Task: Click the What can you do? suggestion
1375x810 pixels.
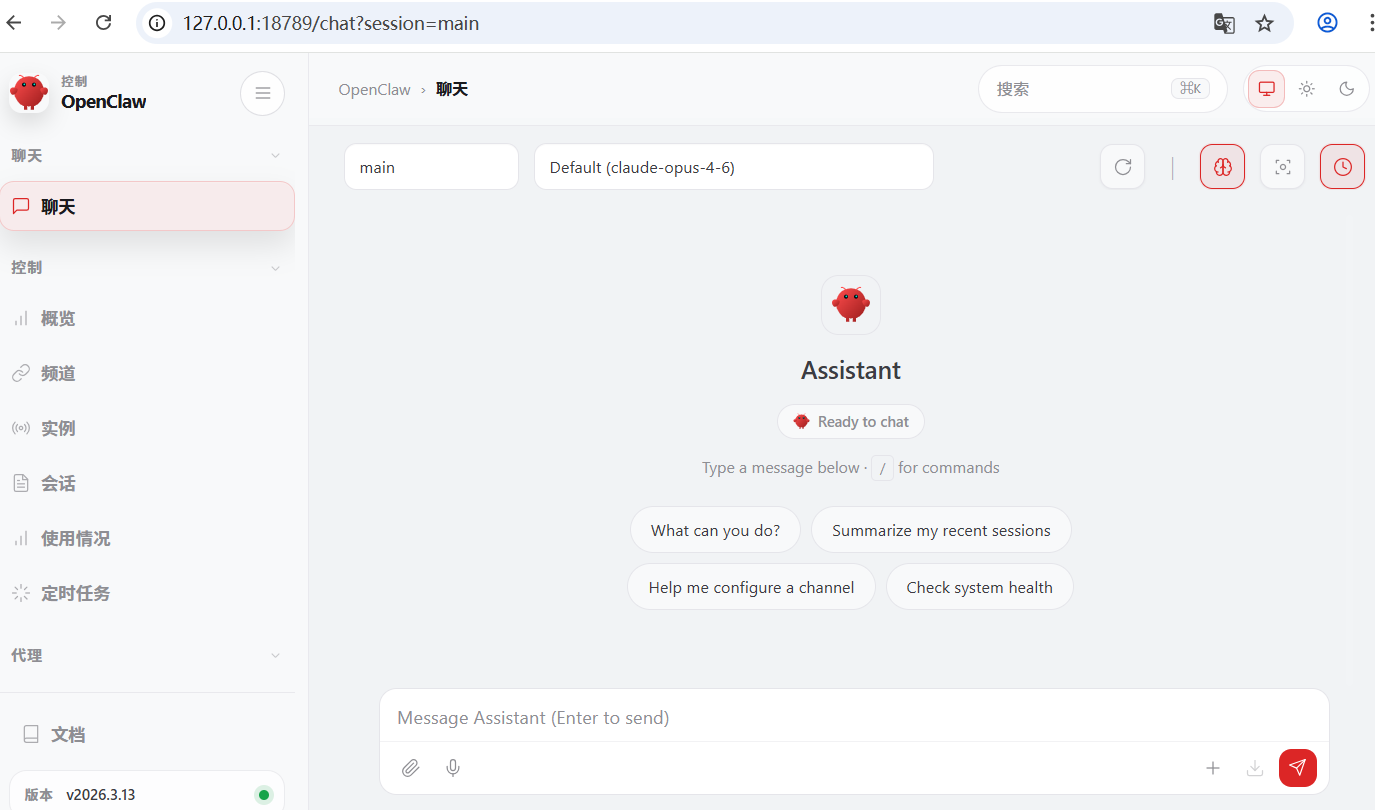Action: tap(715, 530)
